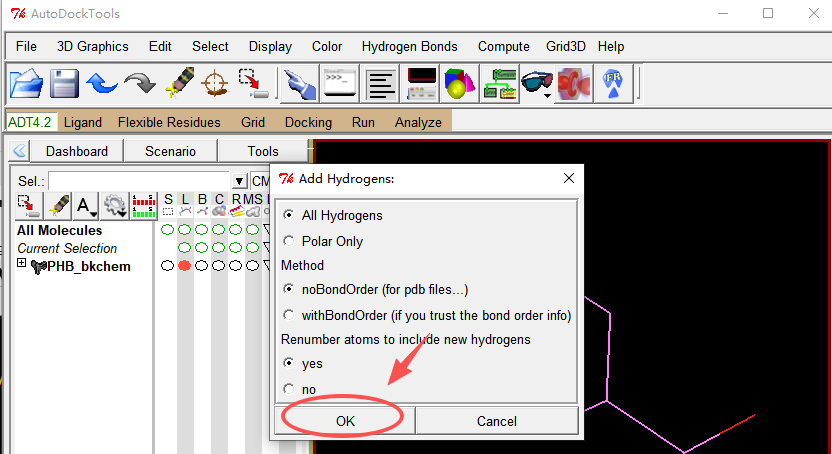
Task: Click the 3D glasses stereo icon
Action: pyautogui.click(x=536, y=83)
